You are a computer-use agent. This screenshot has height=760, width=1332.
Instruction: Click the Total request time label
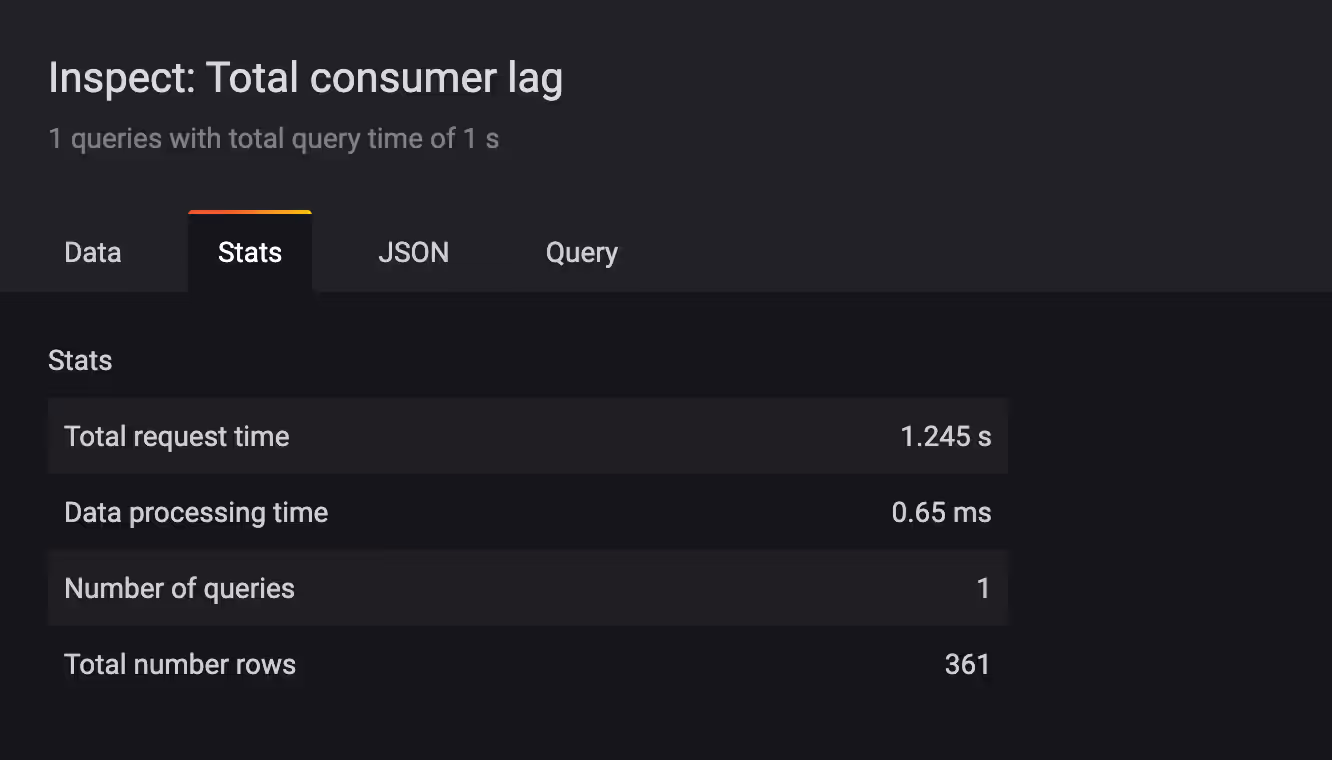176,436
